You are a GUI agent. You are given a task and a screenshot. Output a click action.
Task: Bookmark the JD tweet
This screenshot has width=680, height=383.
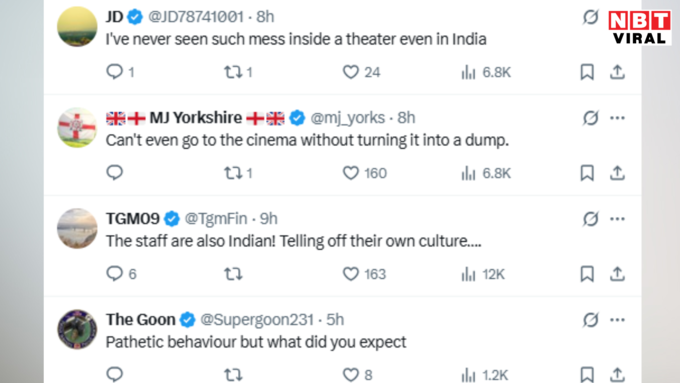(x=587, y=72)
